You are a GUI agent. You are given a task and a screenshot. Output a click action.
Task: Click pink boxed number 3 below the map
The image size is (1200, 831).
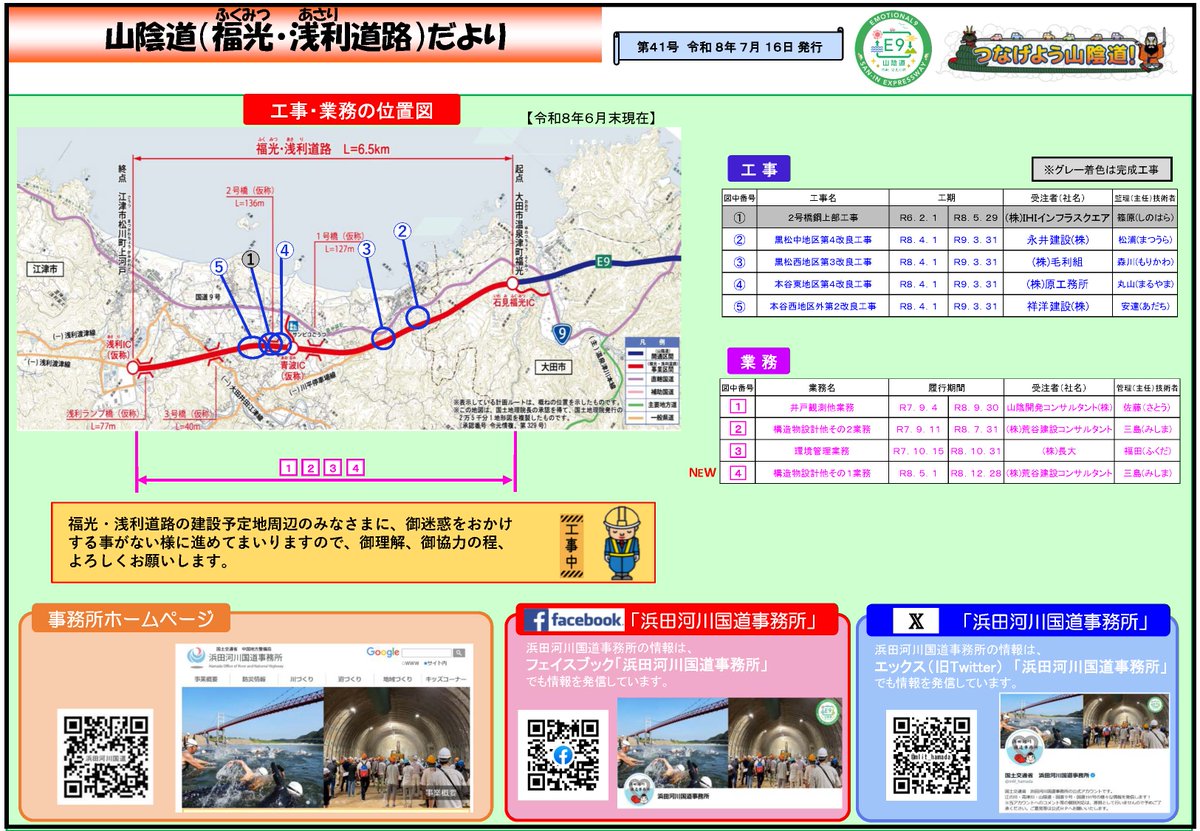click(332, 467)
